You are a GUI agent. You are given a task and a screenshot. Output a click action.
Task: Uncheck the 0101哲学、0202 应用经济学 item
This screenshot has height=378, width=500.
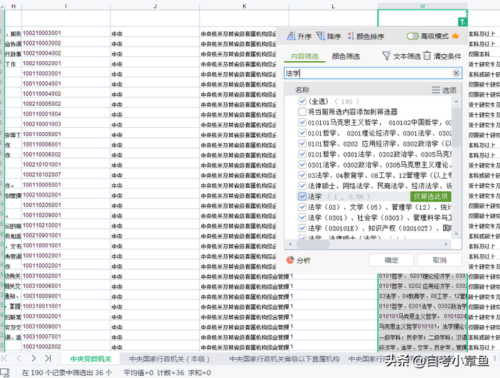pyautogui.click(x=302, y=144)
